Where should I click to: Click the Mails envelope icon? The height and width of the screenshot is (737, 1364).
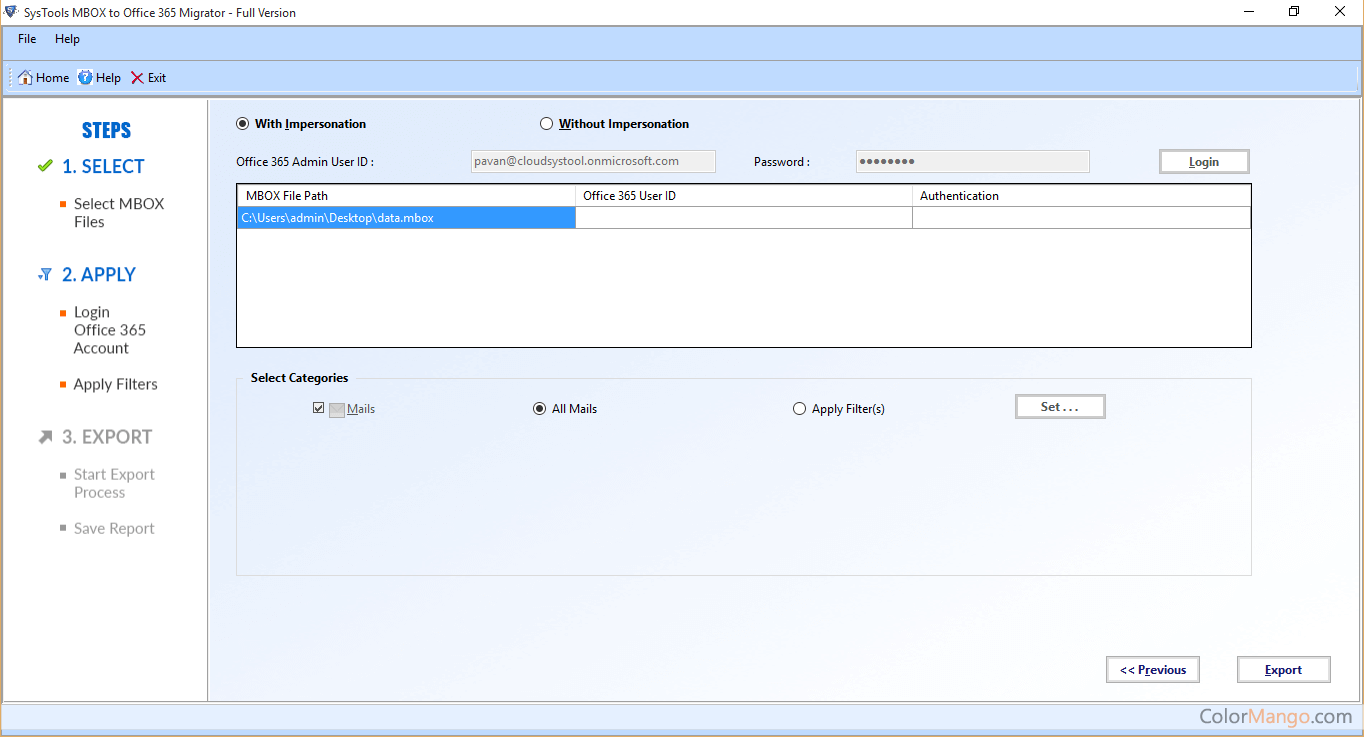(x=337, y=409)
